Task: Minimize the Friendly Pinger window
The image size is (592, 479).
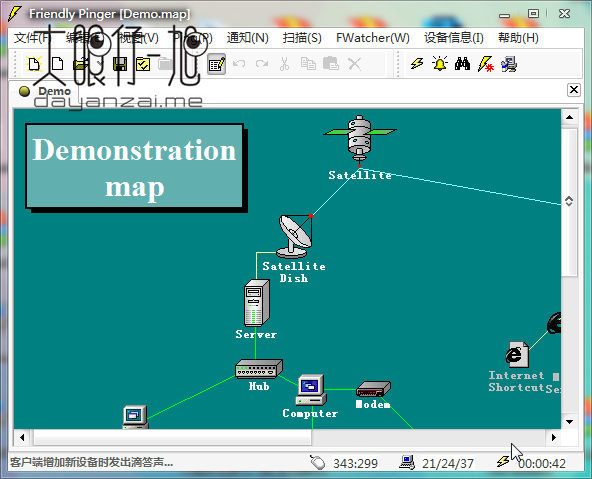Action: pyautogui.click(x=504, y=14)
